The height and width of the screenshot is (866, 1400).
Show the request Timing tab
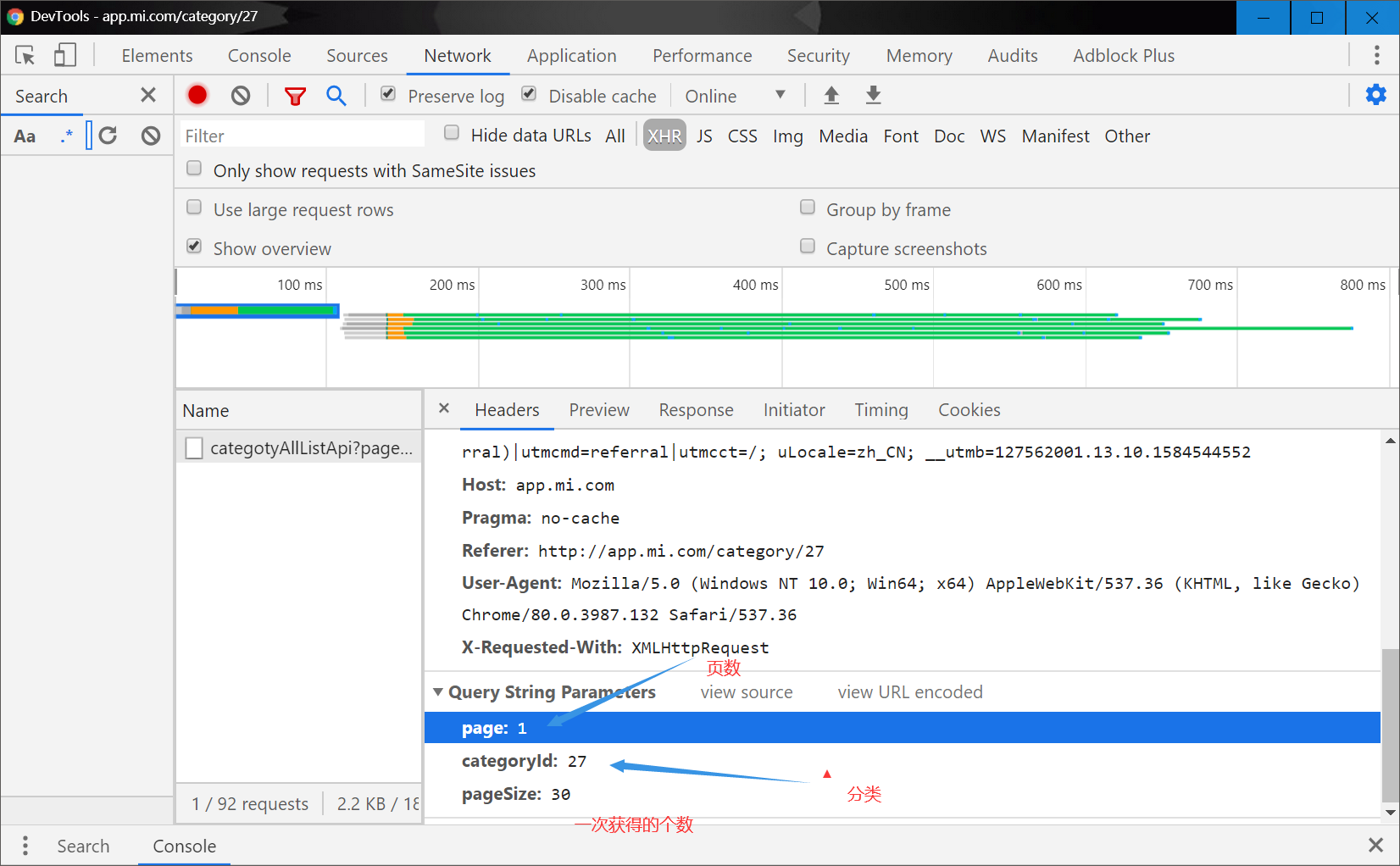pos(881,410)
